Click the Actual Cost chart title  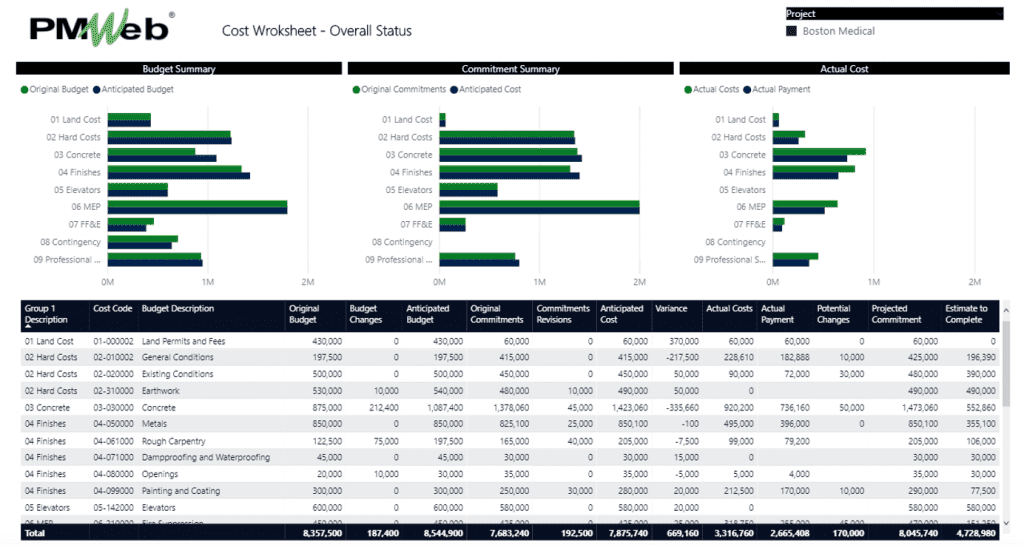point(844,69)
